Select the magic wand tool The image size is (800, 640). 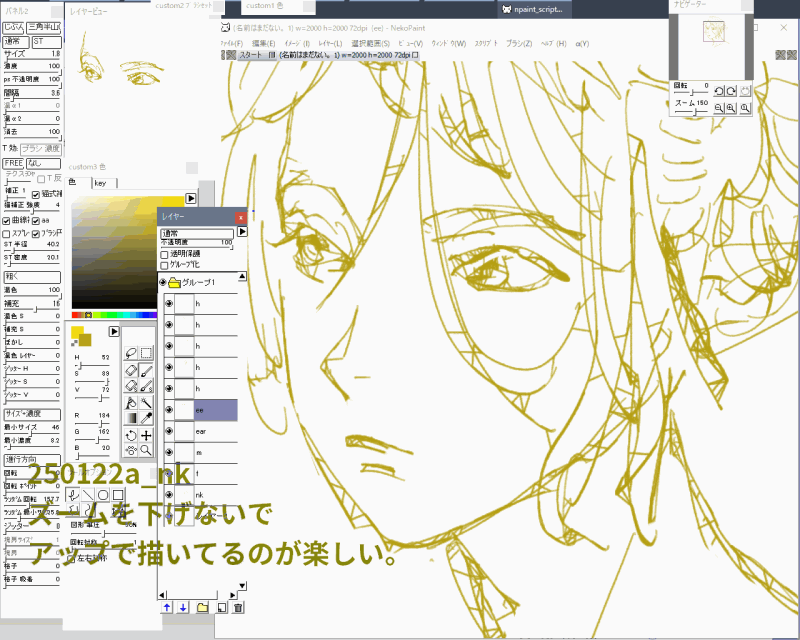click(146, 403)
